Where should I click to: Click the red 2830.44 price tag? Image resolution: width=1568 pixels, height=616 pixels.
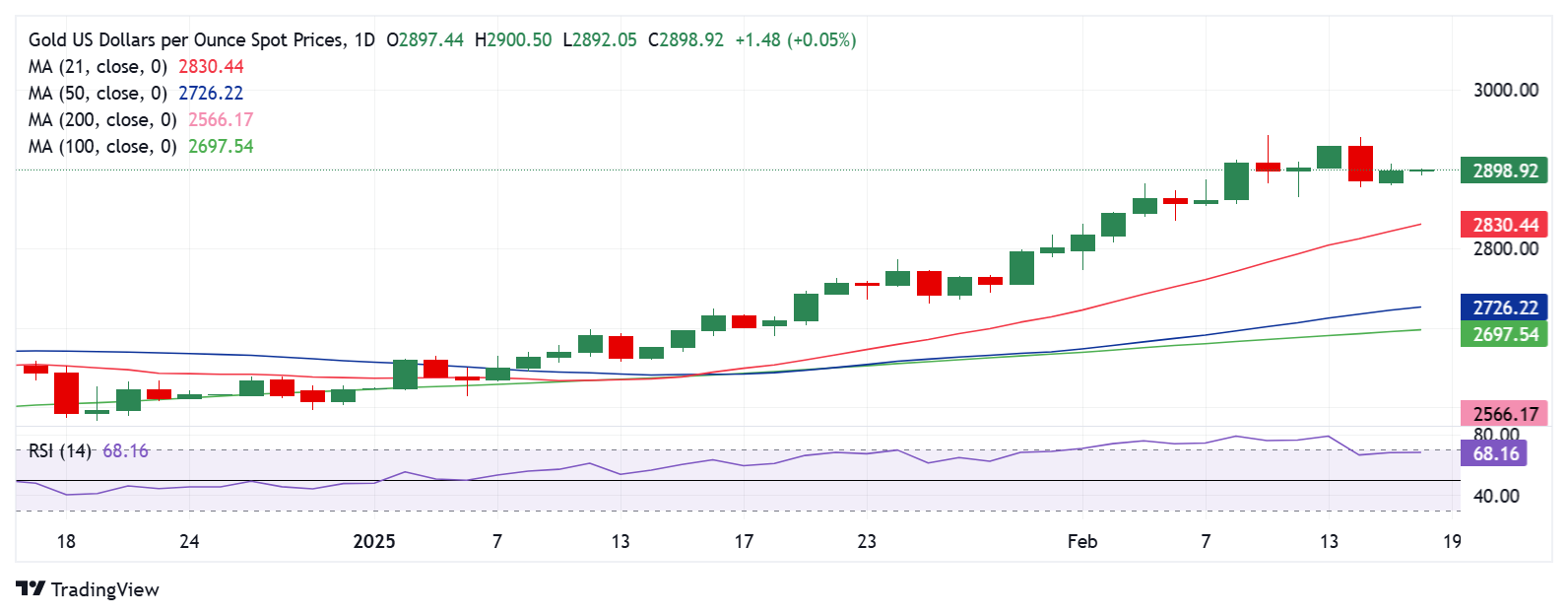(x=1504, y=226)
